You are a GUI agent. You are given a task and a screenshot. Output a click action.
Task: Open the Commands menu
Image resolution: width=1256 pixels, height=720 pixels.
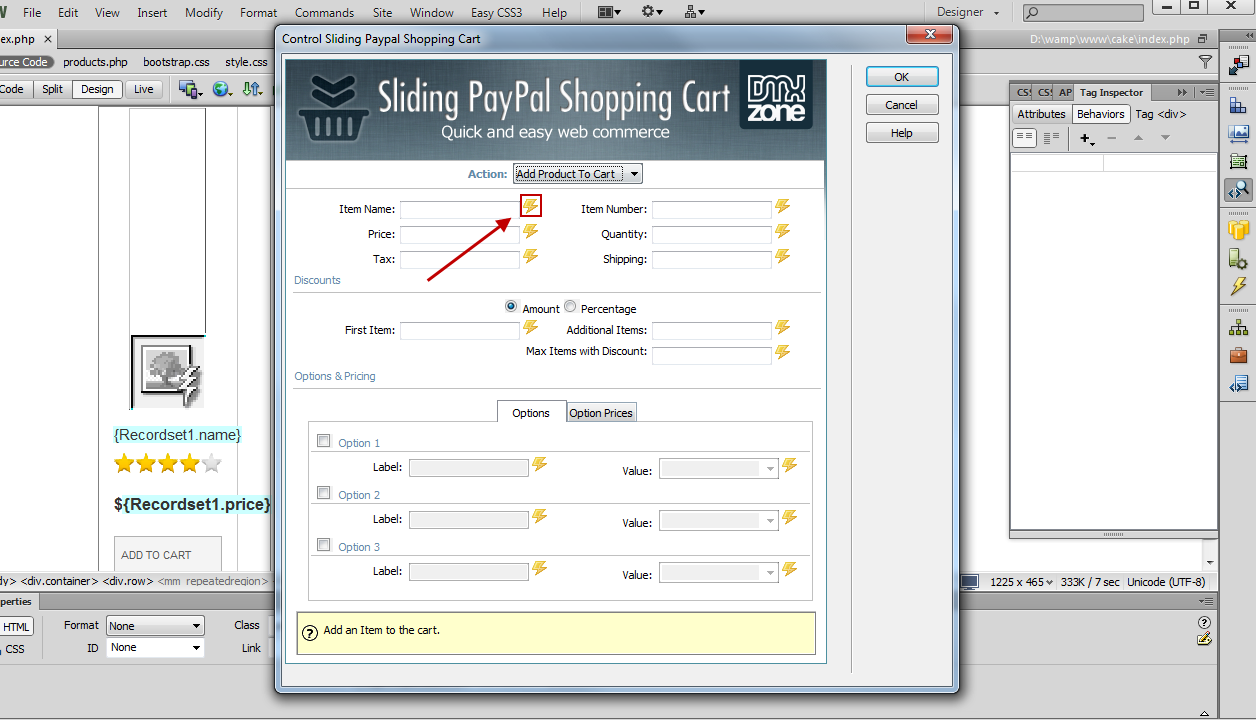coord(324,13)
